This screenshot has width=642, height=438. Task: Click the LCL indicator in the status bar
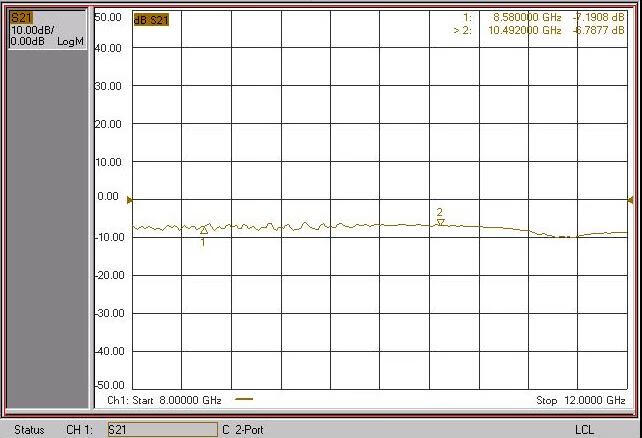coord(586,430)
